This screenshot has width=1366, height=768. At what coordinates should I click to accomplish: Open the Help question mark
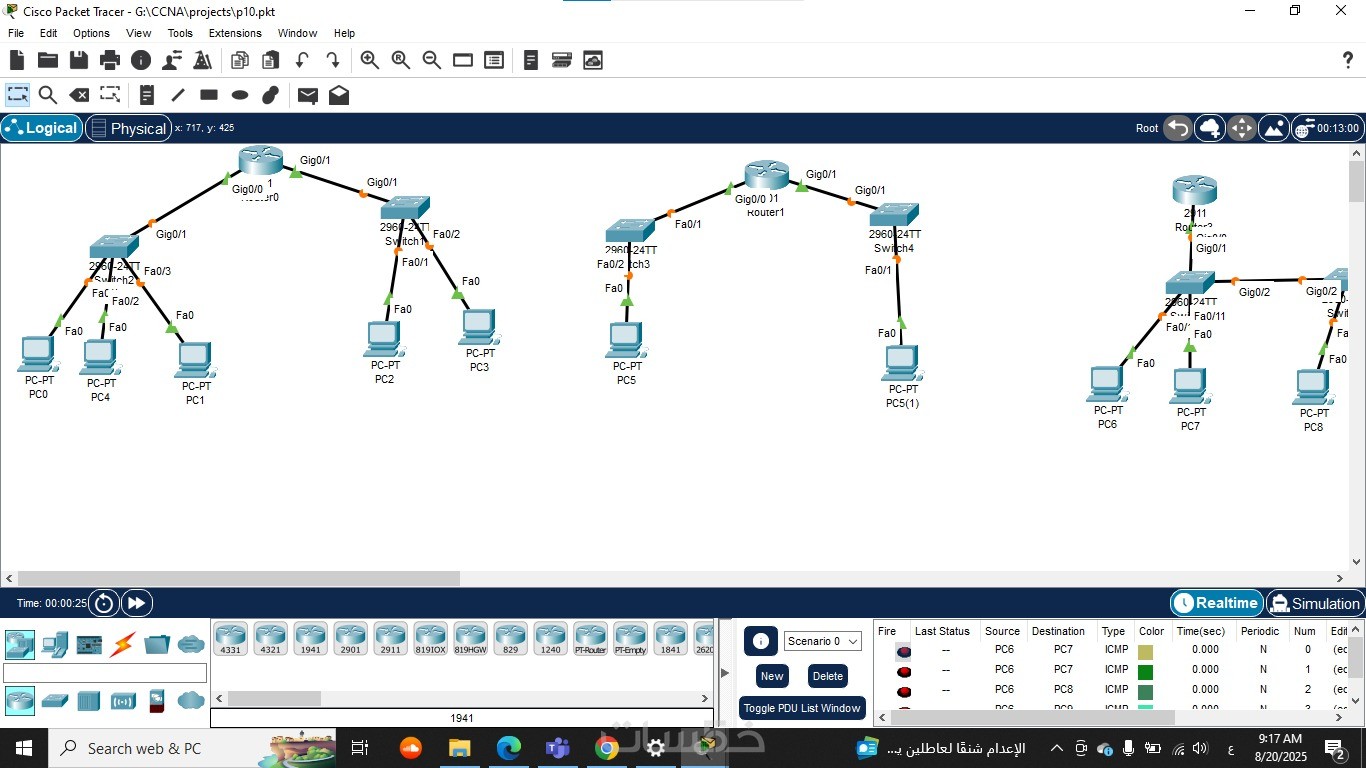[1347, 60]
